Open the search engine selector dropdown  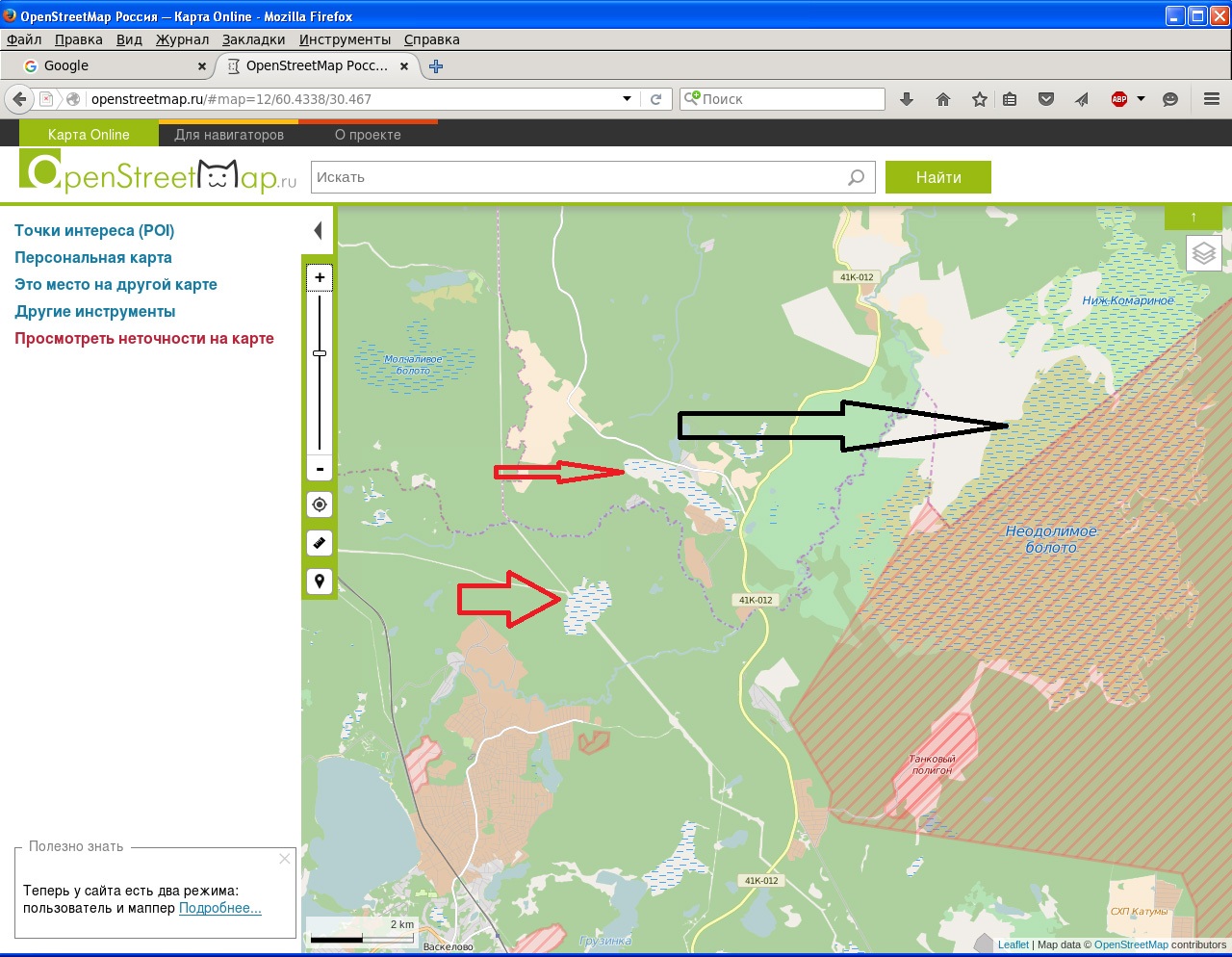(x=691, y=98)
